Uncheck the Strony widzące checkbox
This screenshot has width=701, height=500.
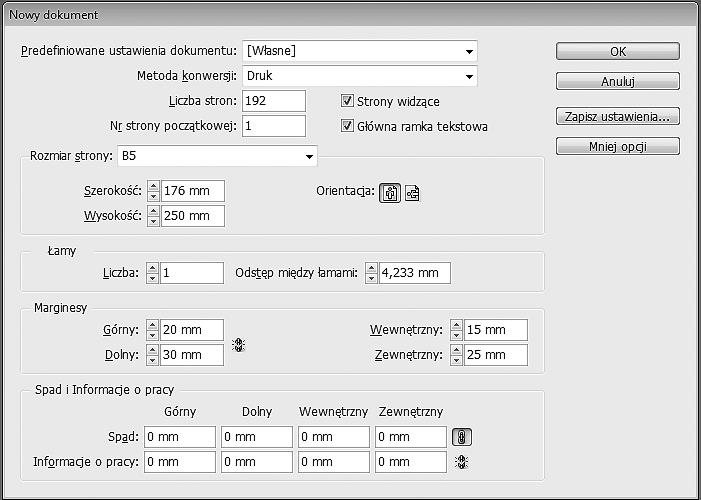348,101
